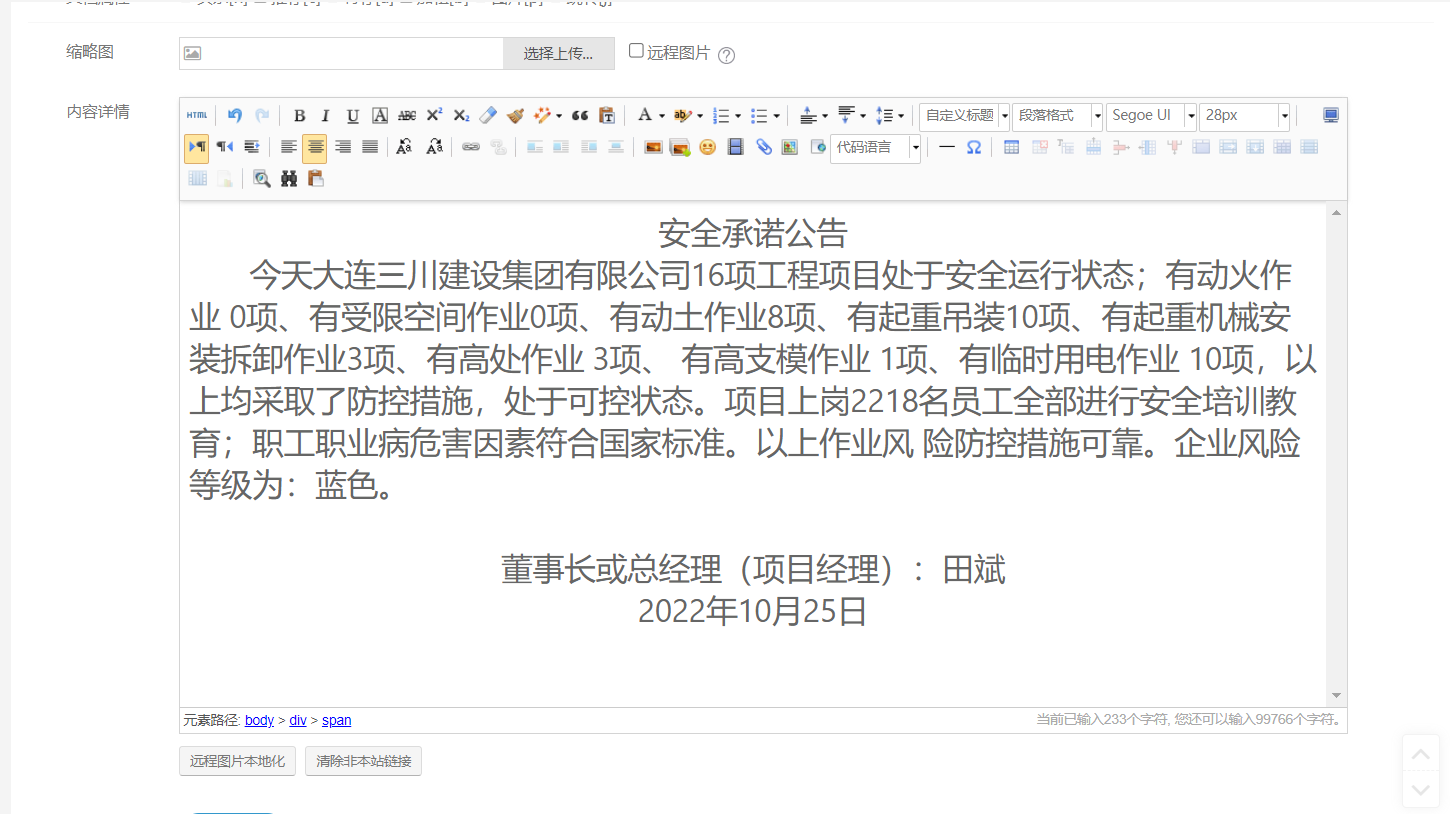Run auto typeset wand tool
The width and height of the screenshot is (1450, 814).
point(543,116)
